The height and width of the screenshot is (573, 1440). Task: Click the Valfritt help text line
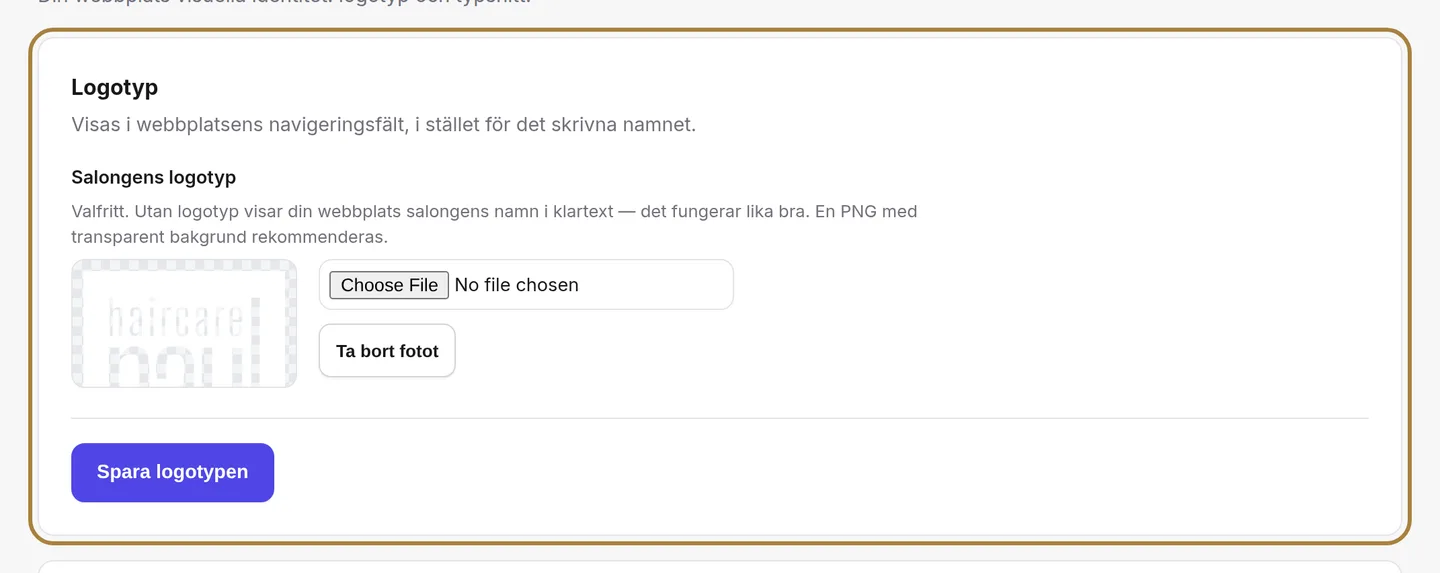pos(494,212)
